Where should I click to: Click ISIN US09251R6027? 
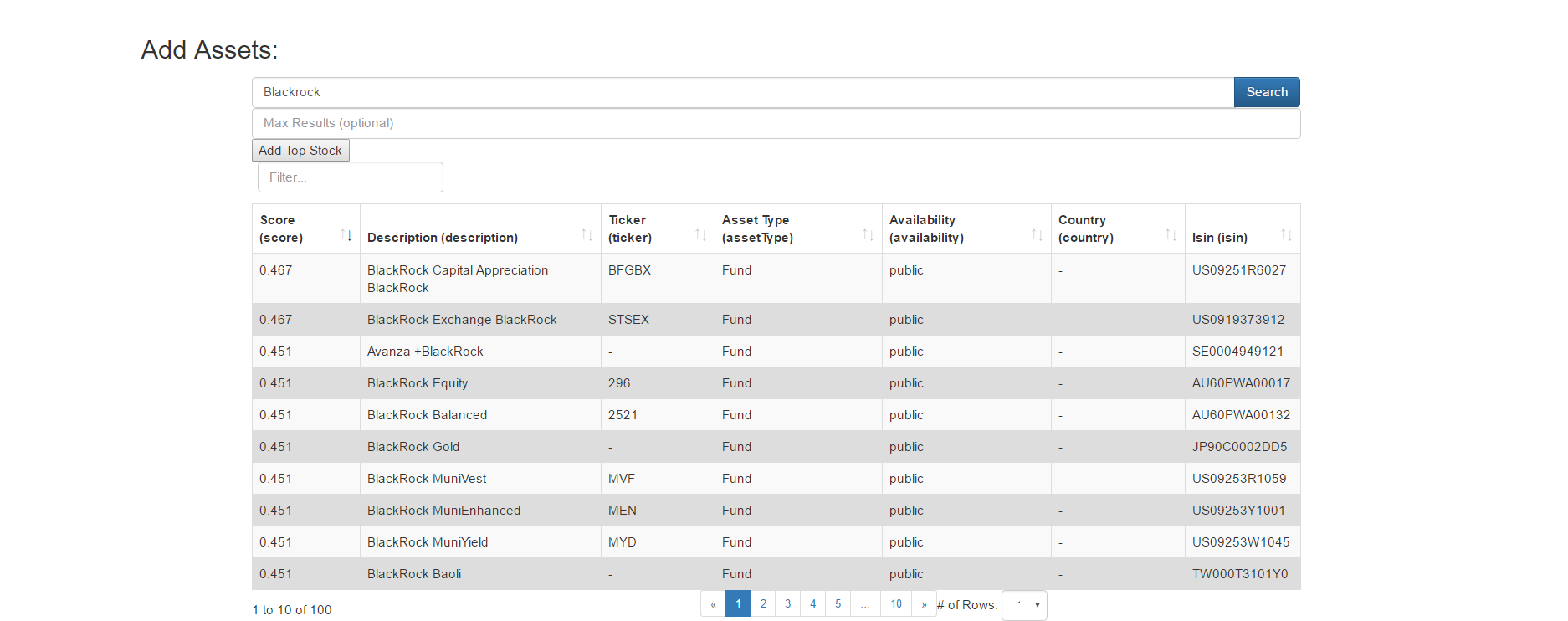click(1239, 270)
